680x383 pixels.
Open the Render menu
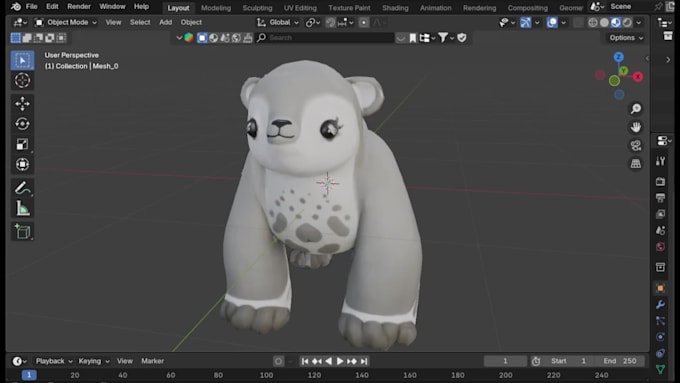click(79, 7)
